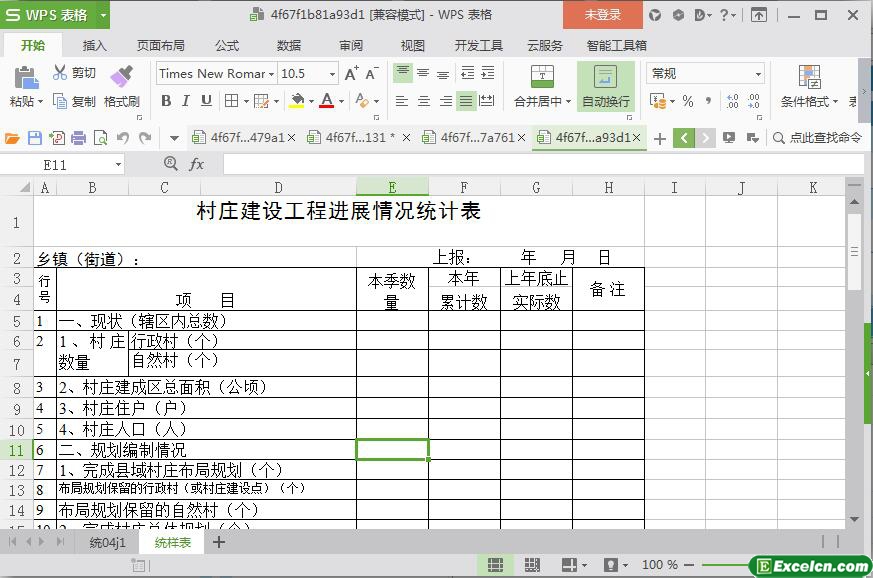Screen dimensions: 873x578
Task: Open the 插入 (Insert) ribbon tab
Action: pyautogui.click(x=94, y=45)
